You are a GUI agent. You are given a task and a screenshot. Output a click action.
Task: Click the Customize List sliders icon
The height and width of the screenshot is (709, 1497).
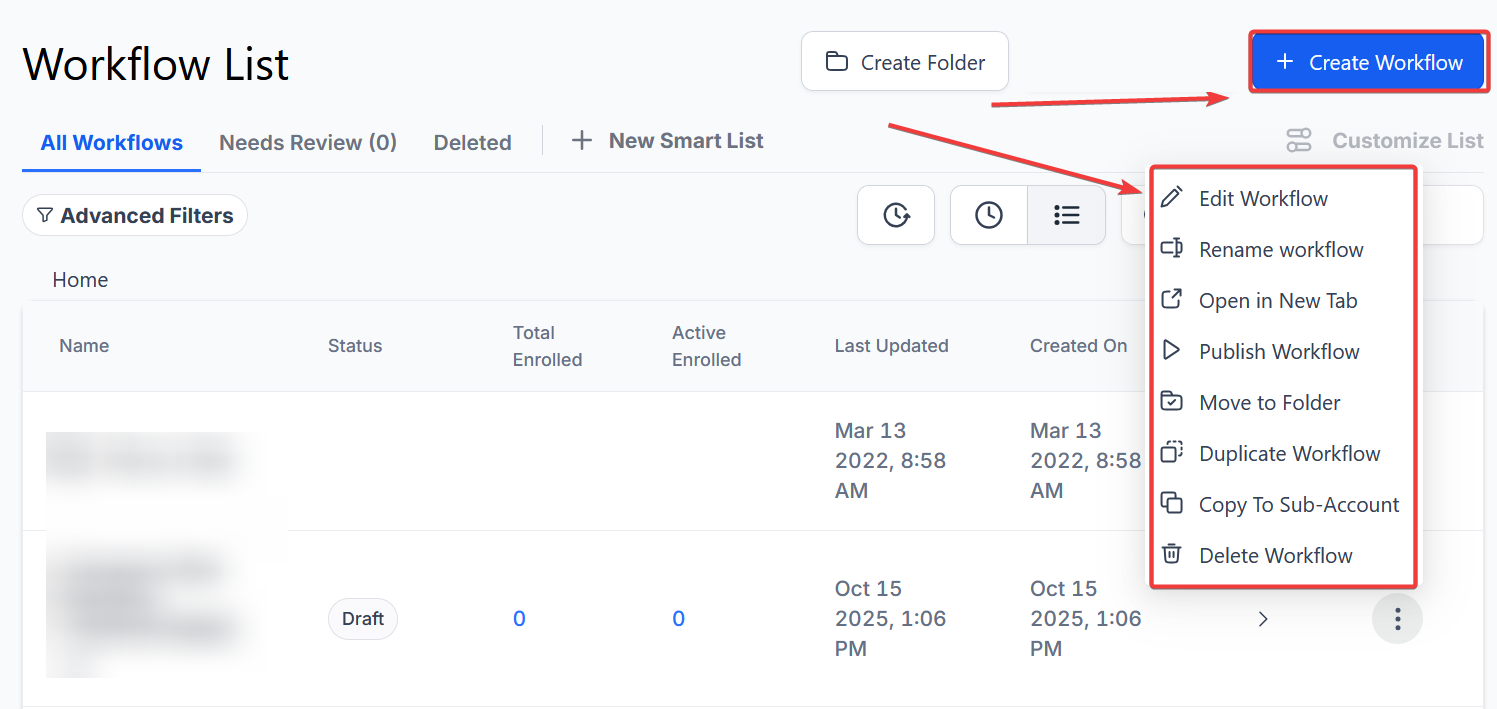pos(1299,141)
